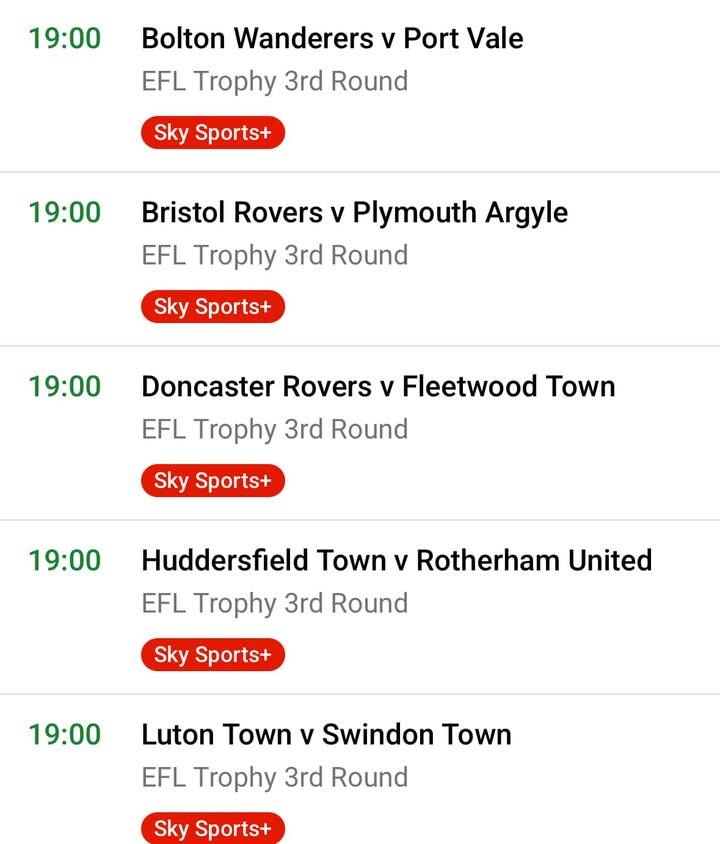The width and height of the screenshot is (720, 844).
Task: Open the Doncaster Rovers v Fleetwood Town fixture
Action: pyautogui.click(x=378, y=387)
